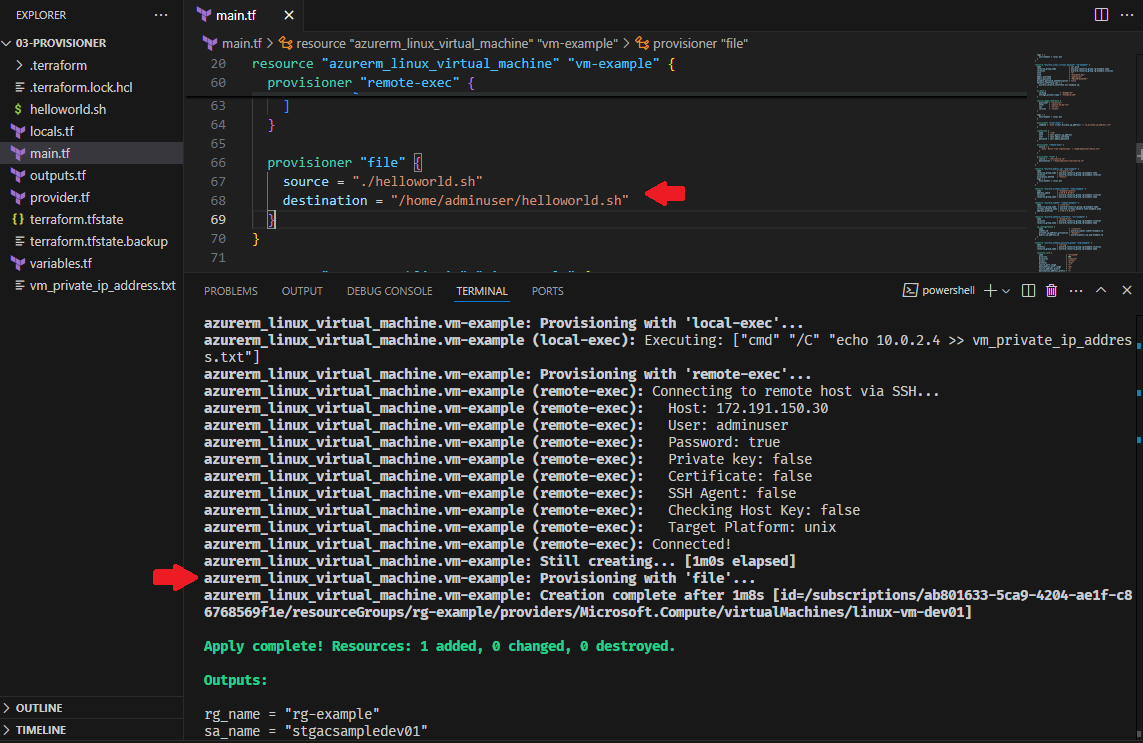Click host 172.191.150.30 terminal line
The image size is (1143, 743).
(516, 408)
